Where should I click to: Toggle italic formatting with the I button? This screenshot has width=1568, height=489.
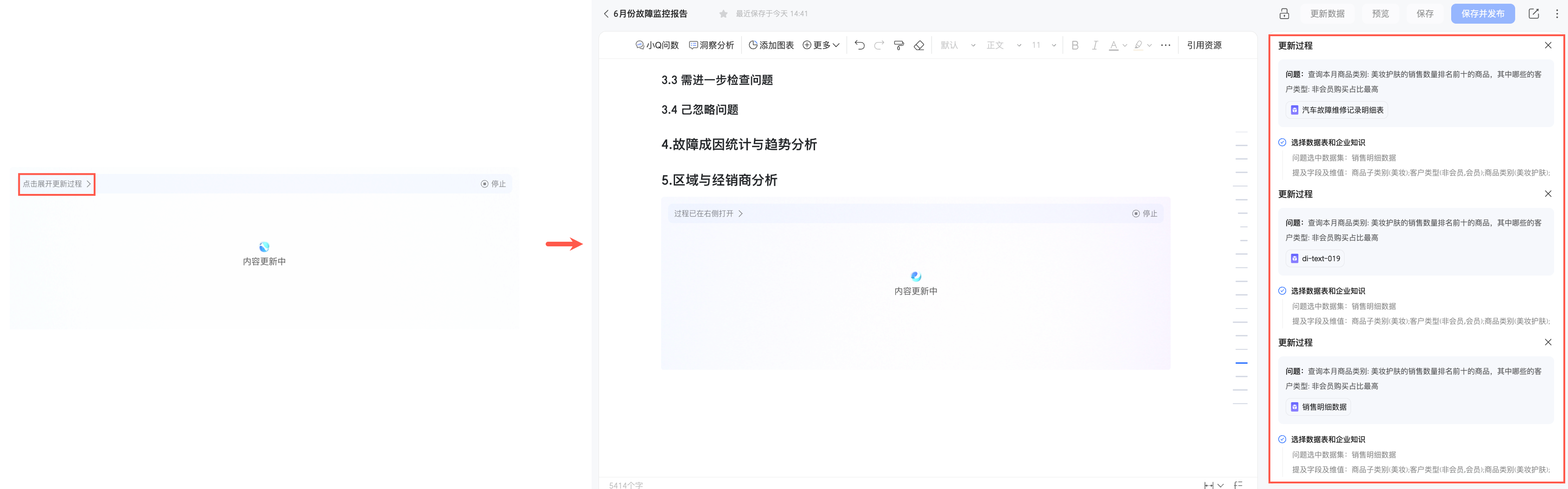[x=1095, y=45]
